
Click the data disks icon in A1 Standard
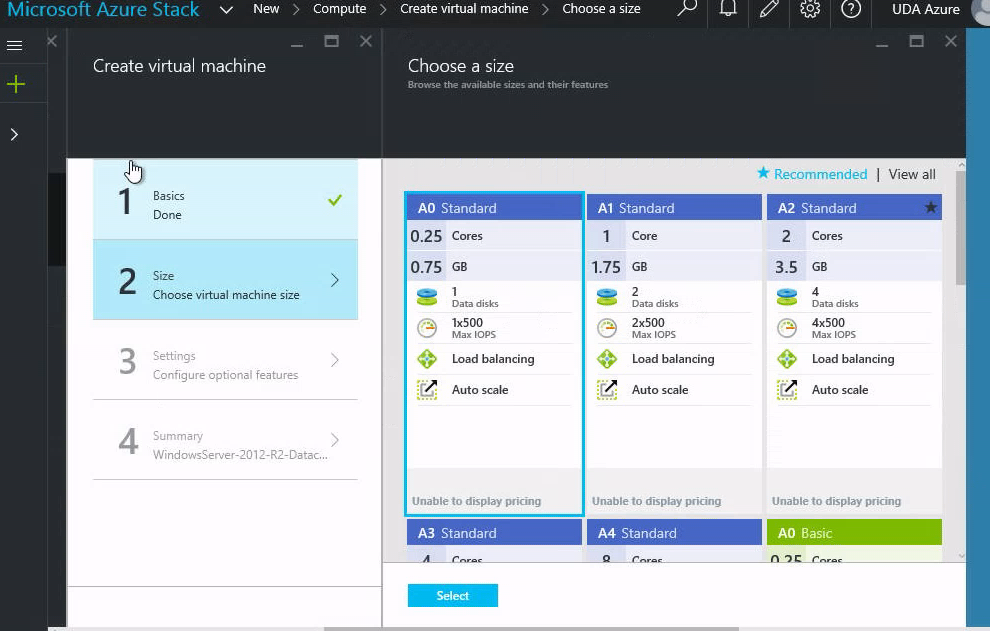607,297
